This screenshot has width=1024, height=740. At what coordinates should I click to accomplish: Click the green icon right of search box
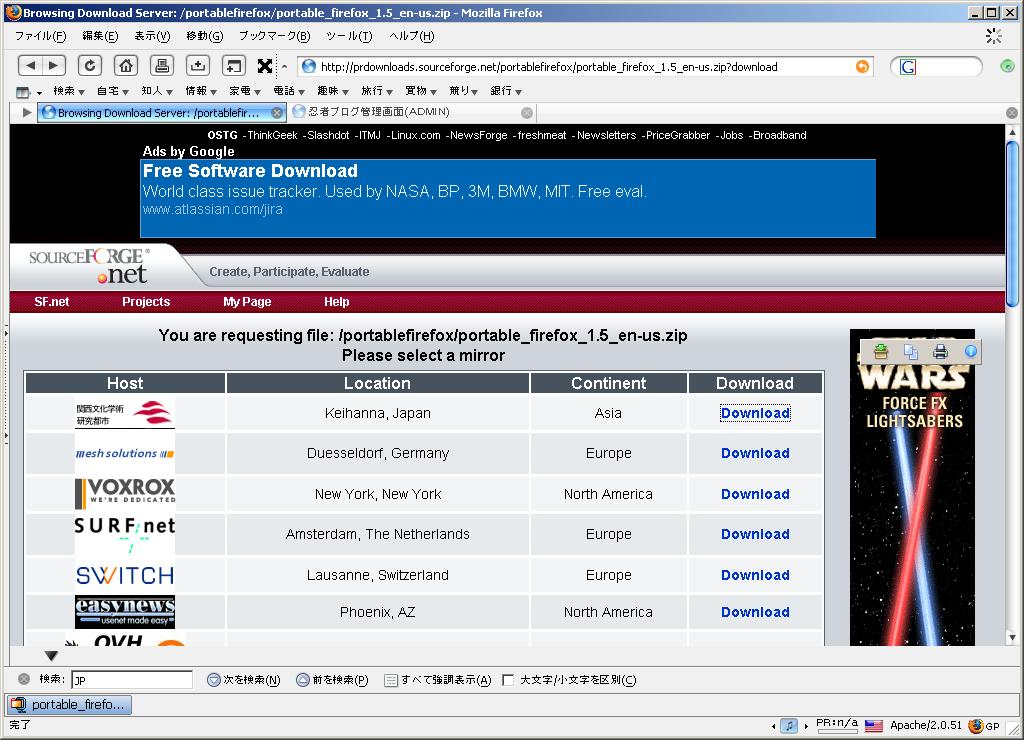1007,65
